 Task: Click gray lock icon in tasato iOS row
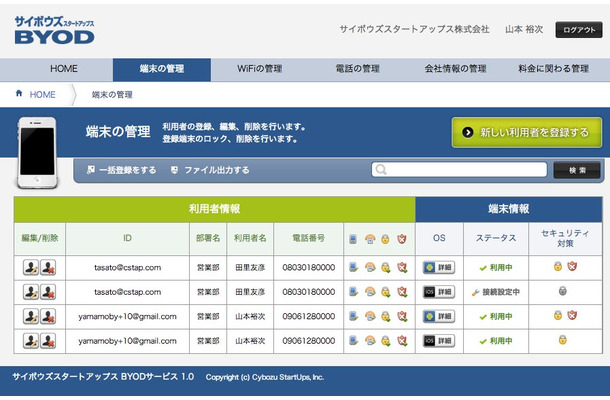(x=563, y=291)
